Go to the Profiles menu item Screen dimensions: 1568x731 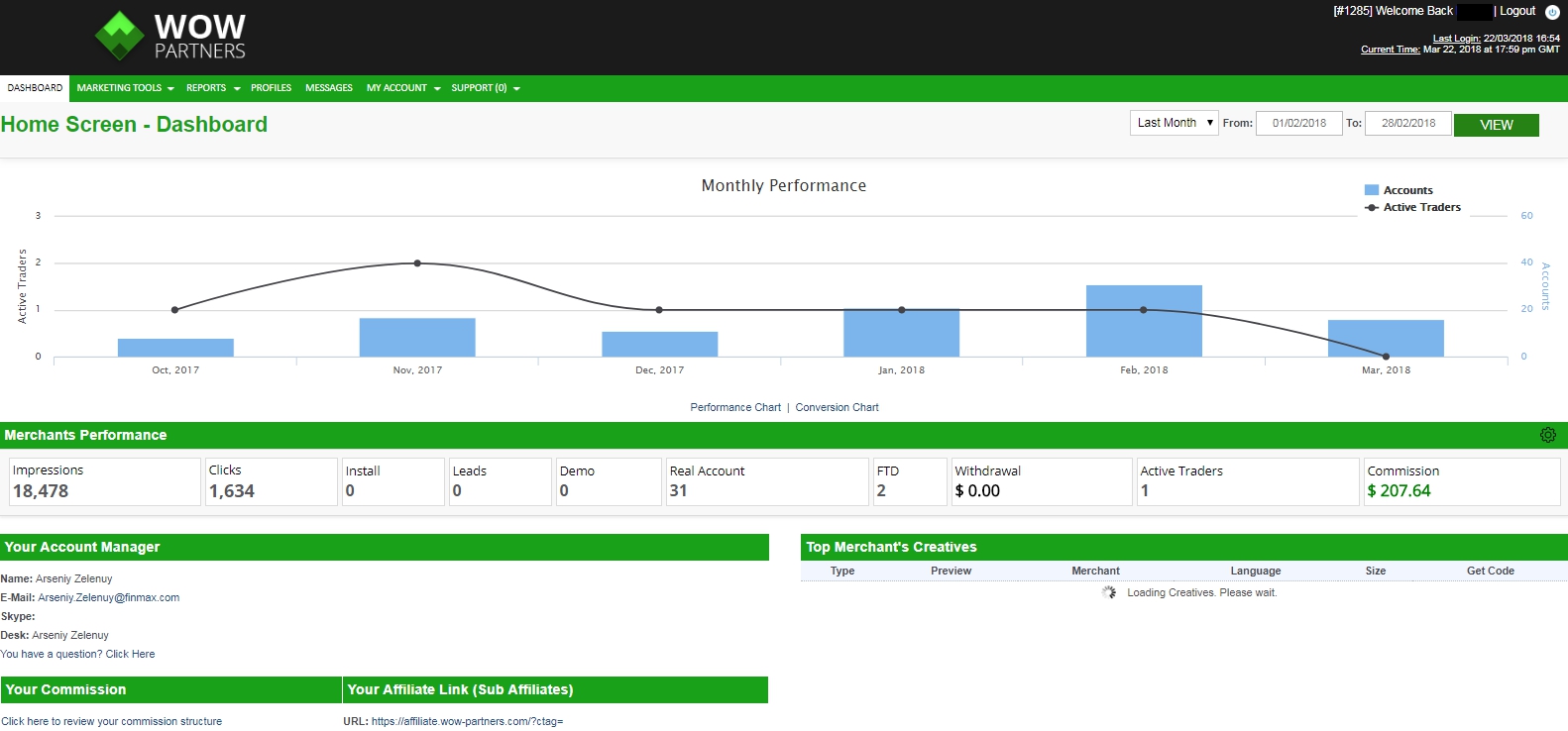click(x=271, y=88)
